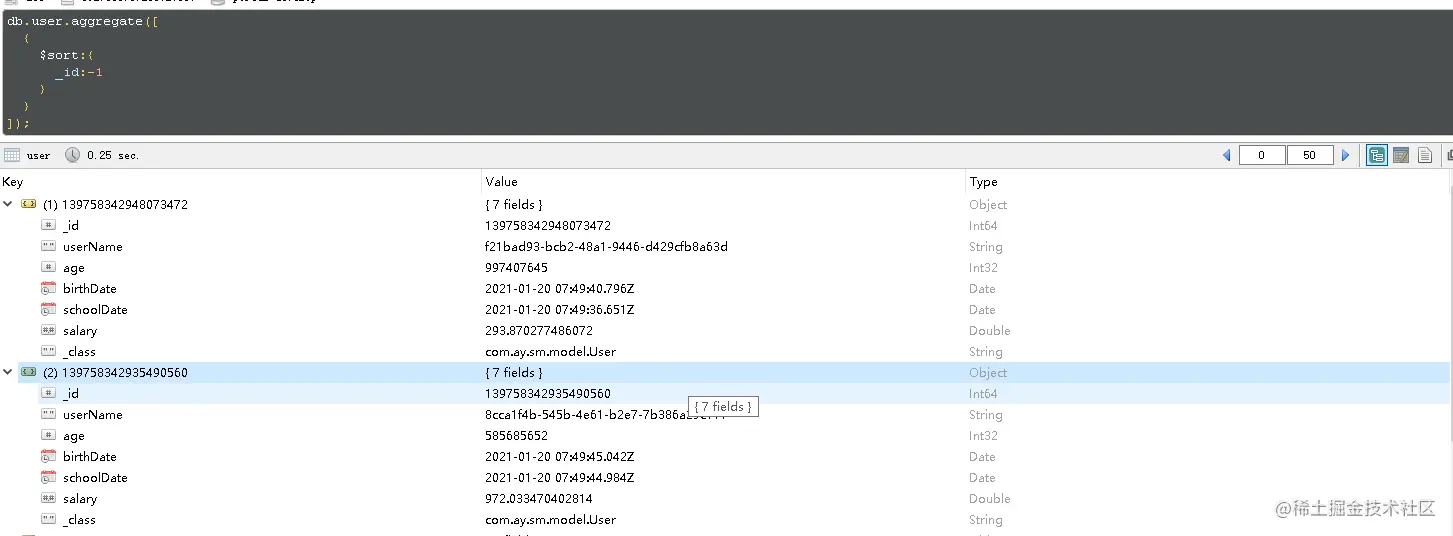Go to previous page of results

tap(1227, 155)
